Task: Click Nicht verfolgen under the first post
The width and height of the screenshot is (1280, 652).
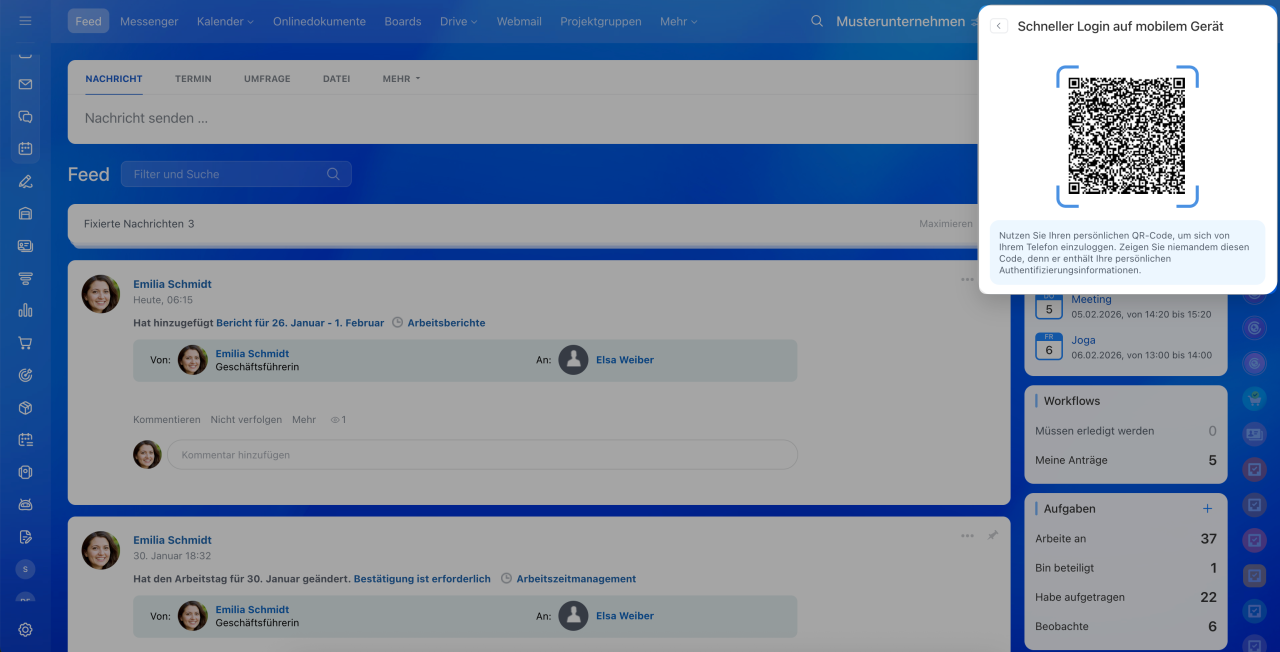Action: point(246,420)
